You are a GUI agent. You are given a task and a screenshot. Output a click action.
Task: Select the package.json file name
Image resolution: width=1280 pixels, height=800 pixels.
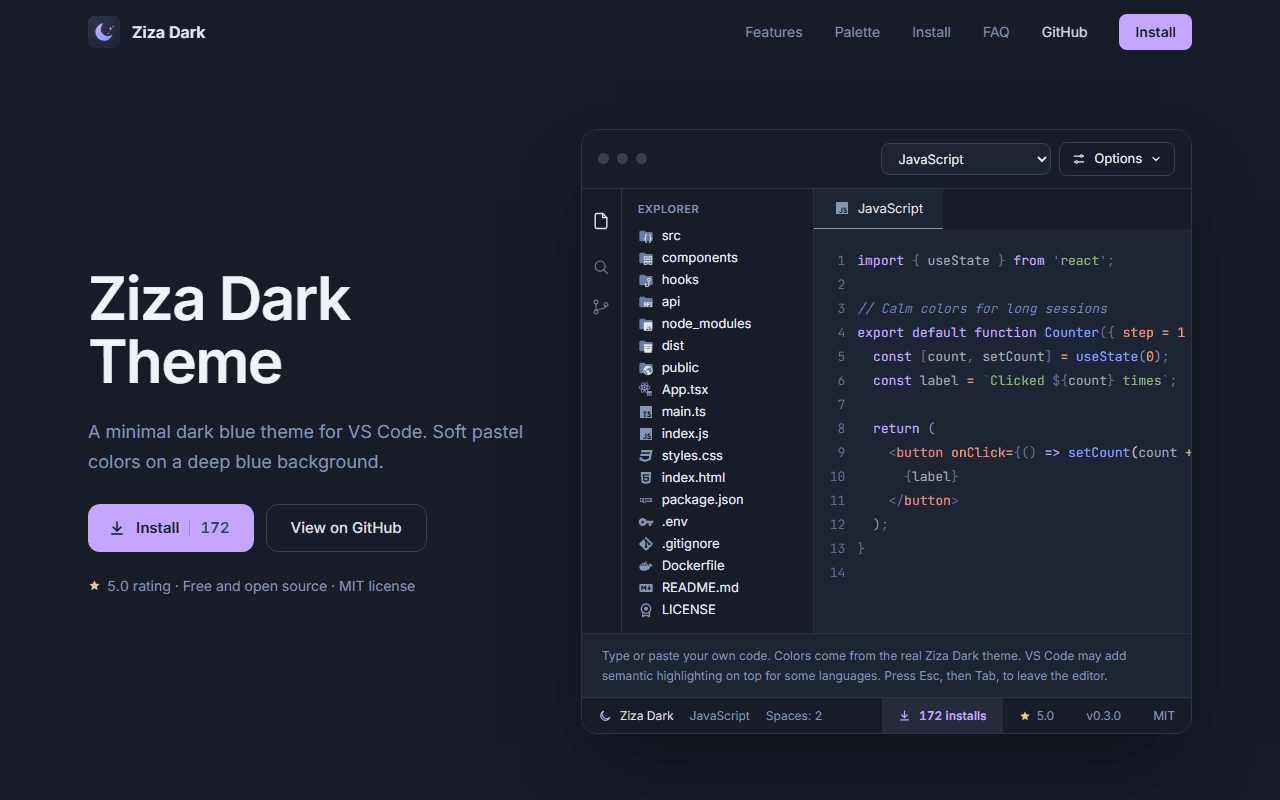pos(703,500)
